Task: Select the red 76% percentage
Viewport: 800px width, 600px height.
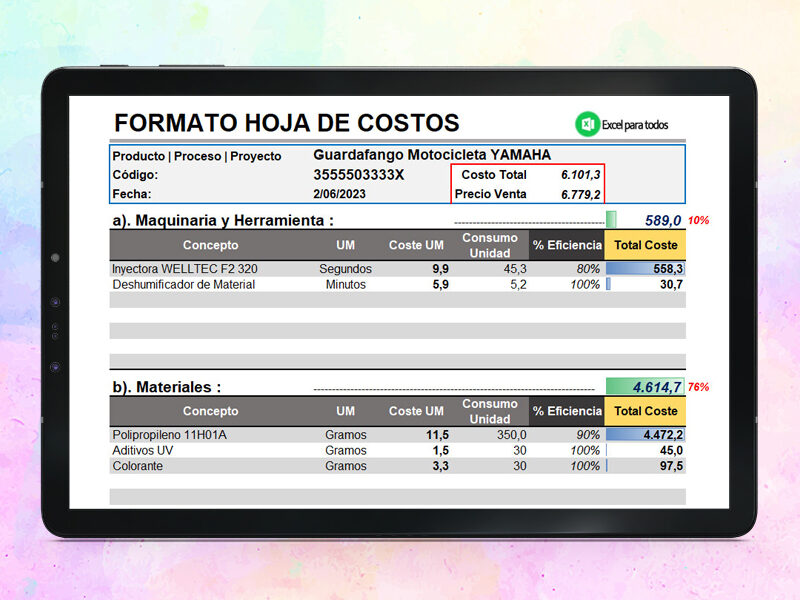Action: click(698, 387)
